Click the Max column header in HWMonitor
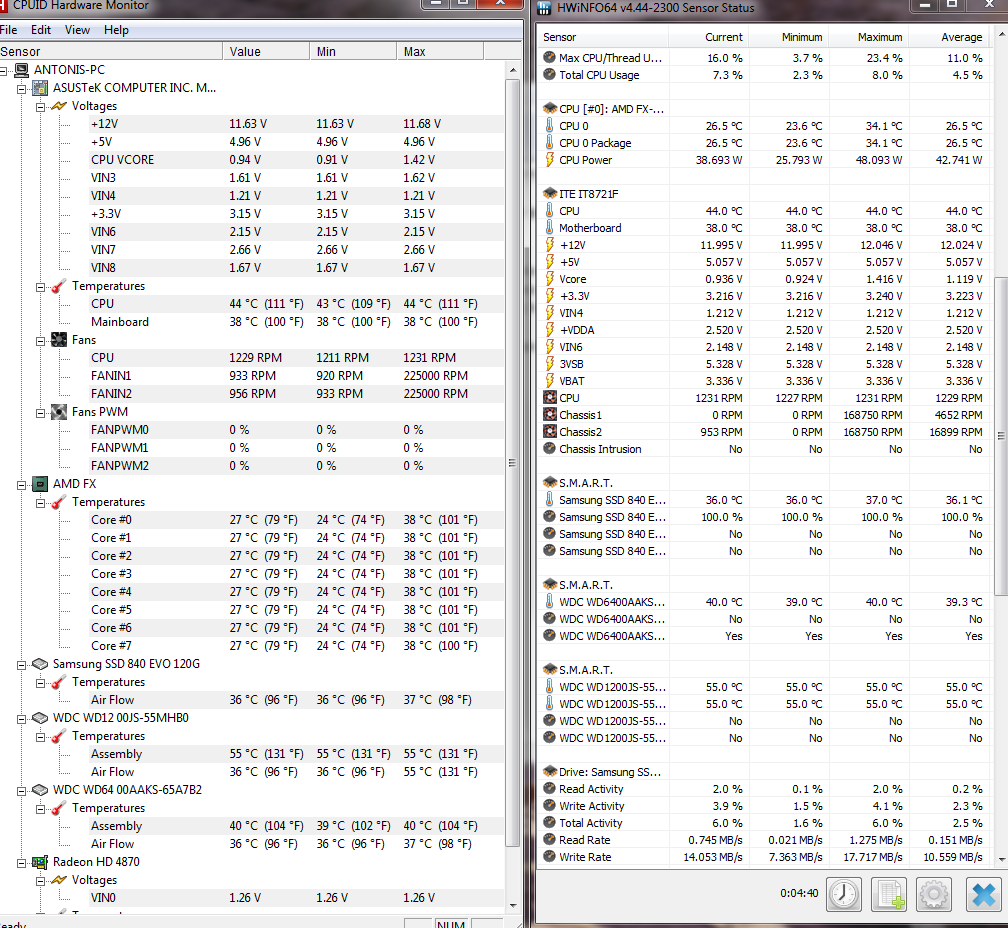 (440, 51)
